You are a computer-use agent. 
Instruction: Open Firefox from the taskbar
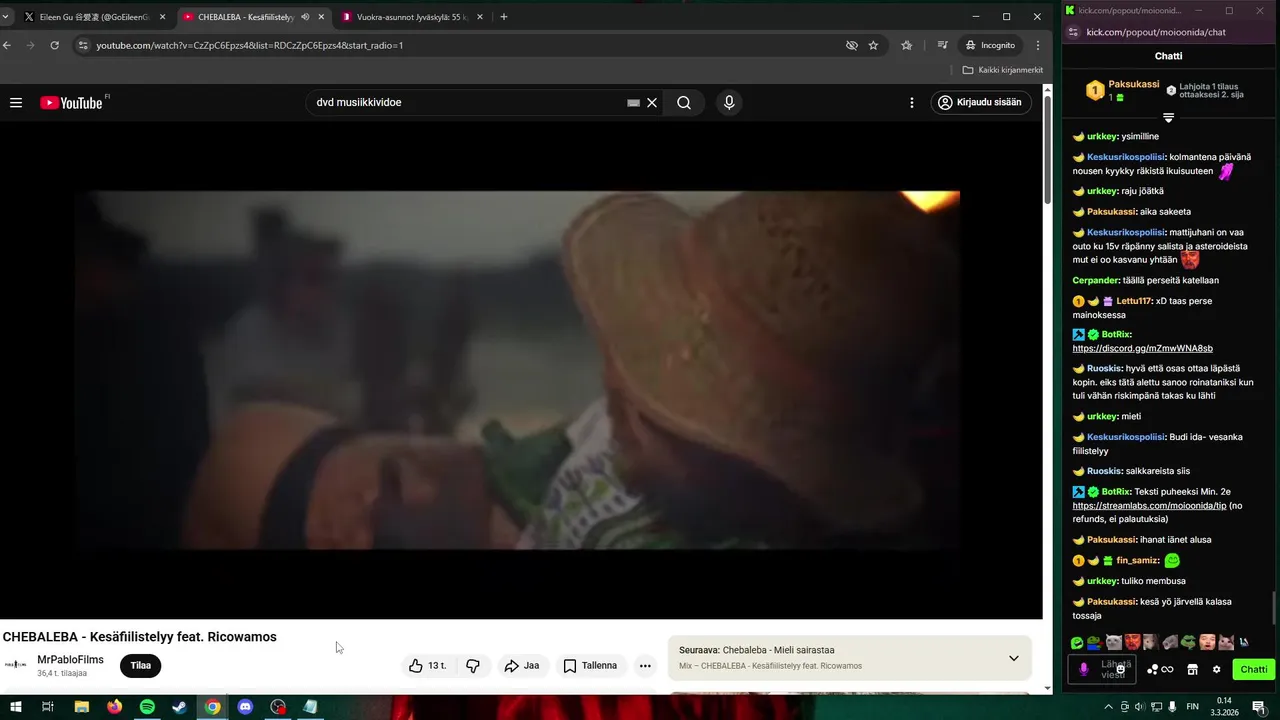click(x=114, y=707)
